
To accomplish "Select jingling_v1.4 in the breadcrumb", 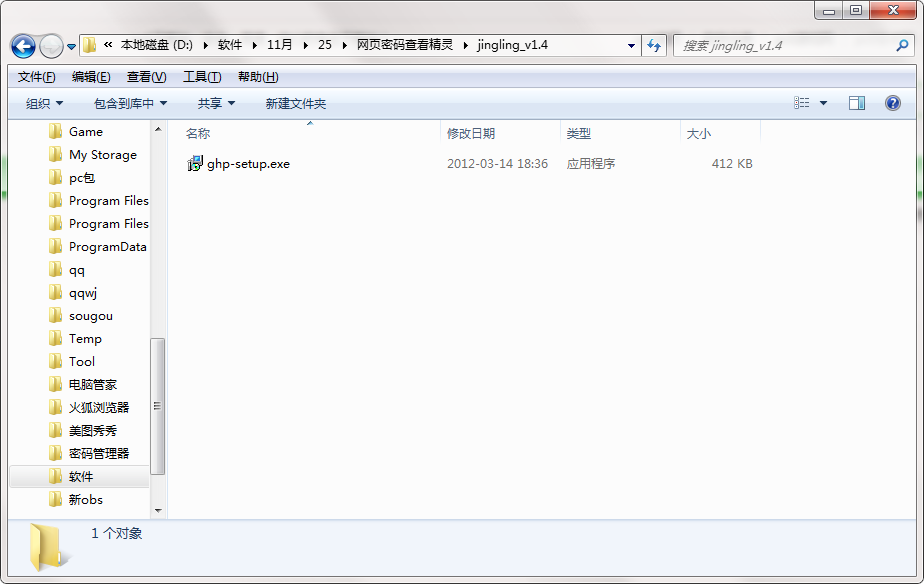I will click(513, 45).
